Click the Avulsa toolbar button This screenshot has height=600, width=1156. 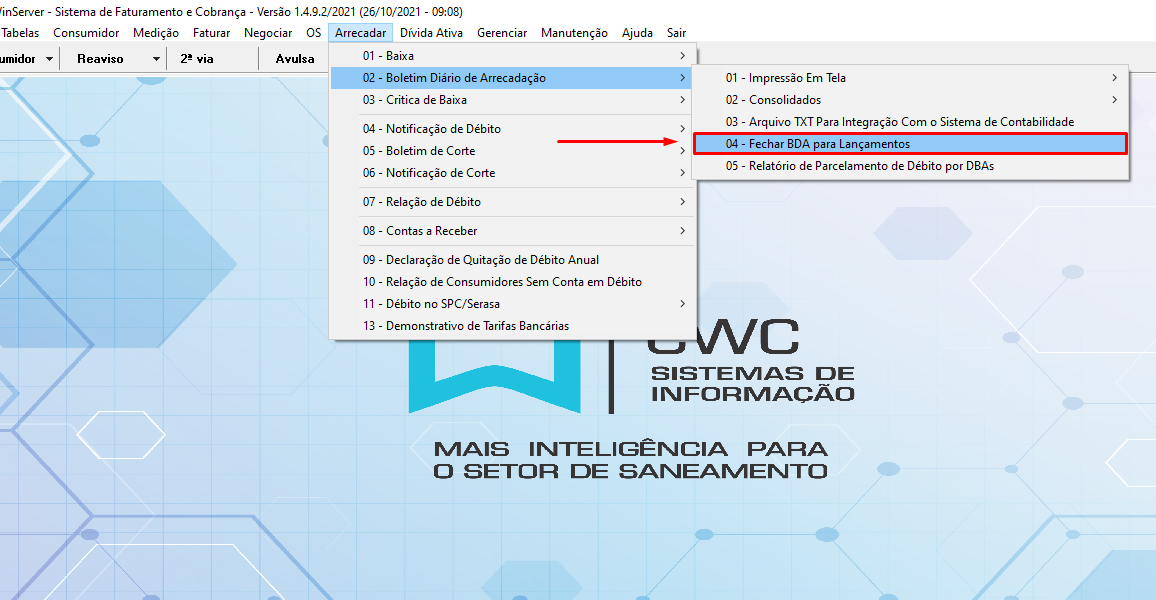click(294, 59)
